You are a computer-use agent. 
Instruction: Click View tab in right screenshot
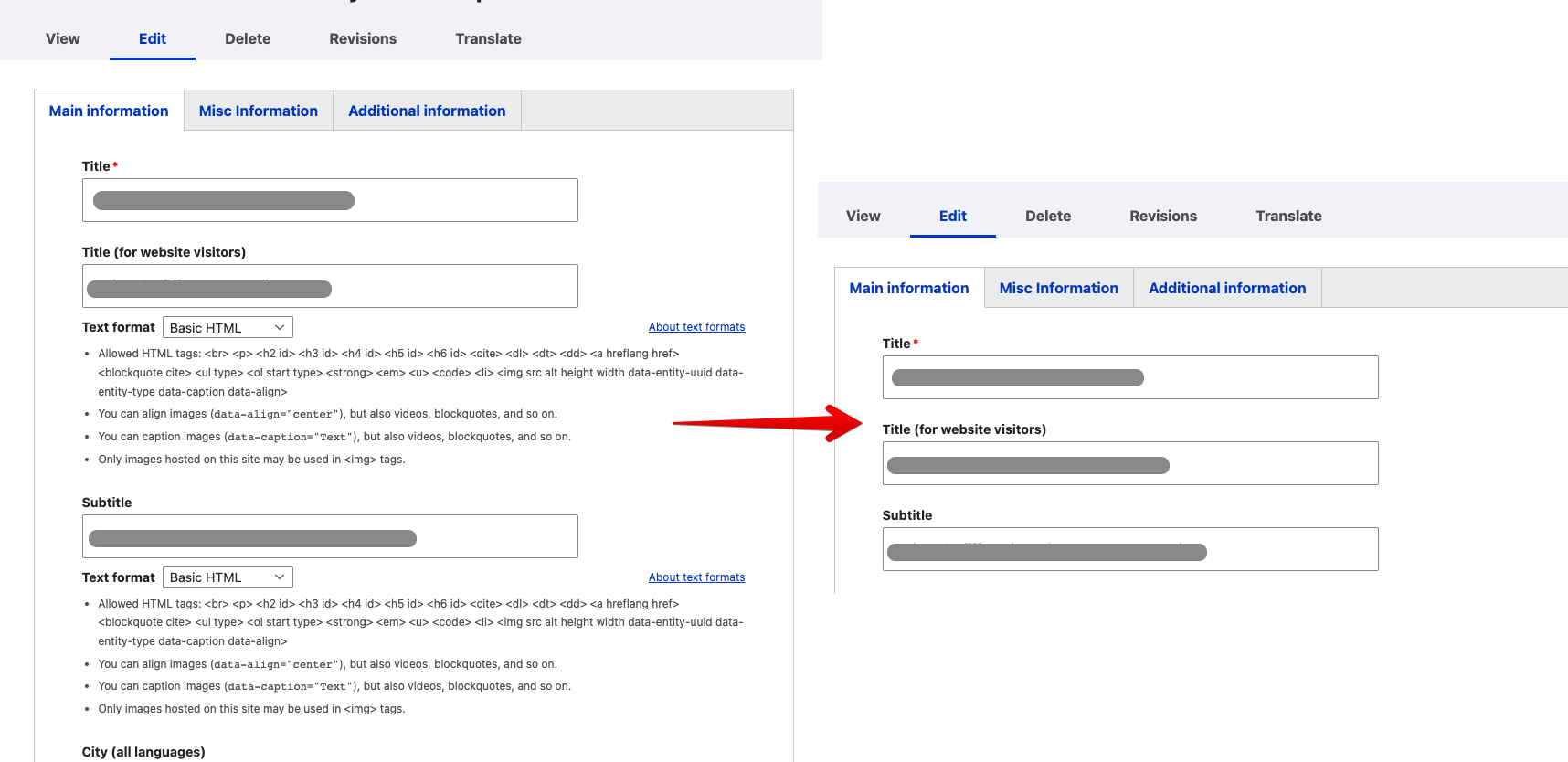pyautogui.click(x=863, y=216)
